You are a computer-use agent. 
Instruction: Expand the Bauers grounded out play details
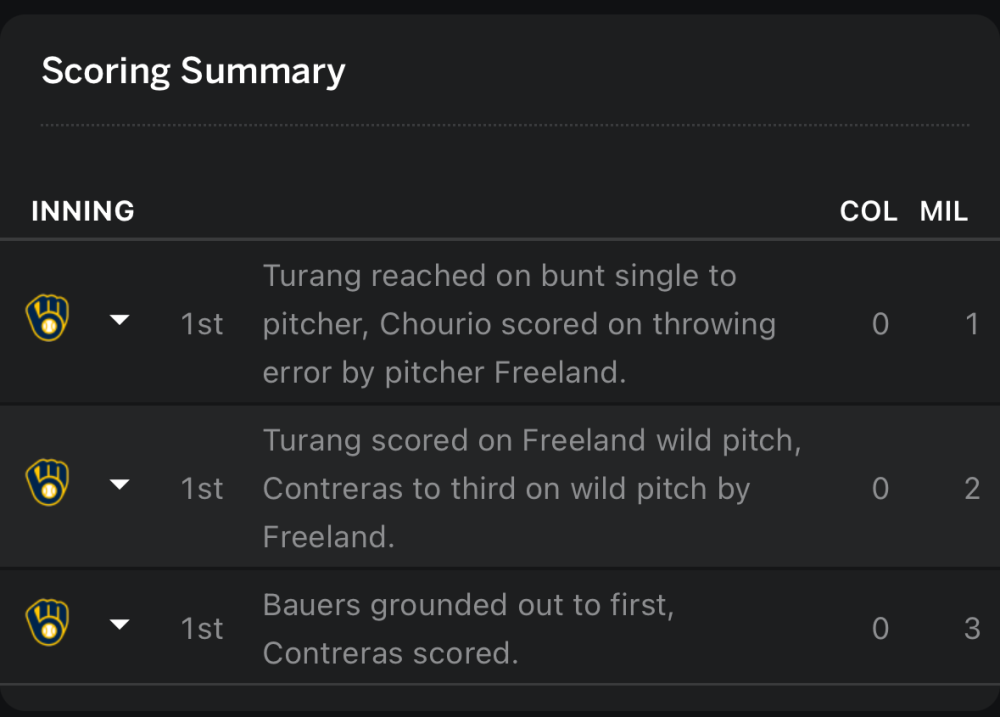click(x=119, y=624)
